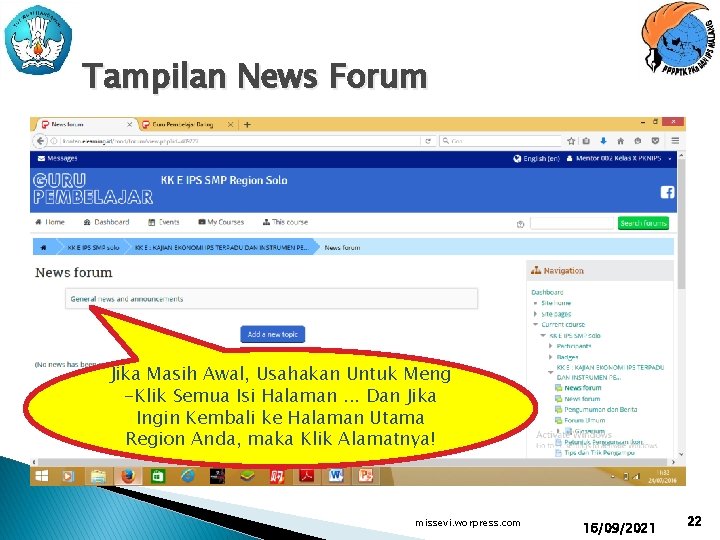720x540 pixels.
Task: Open a new browser tab with plus
Action: (x=247, y=124)
